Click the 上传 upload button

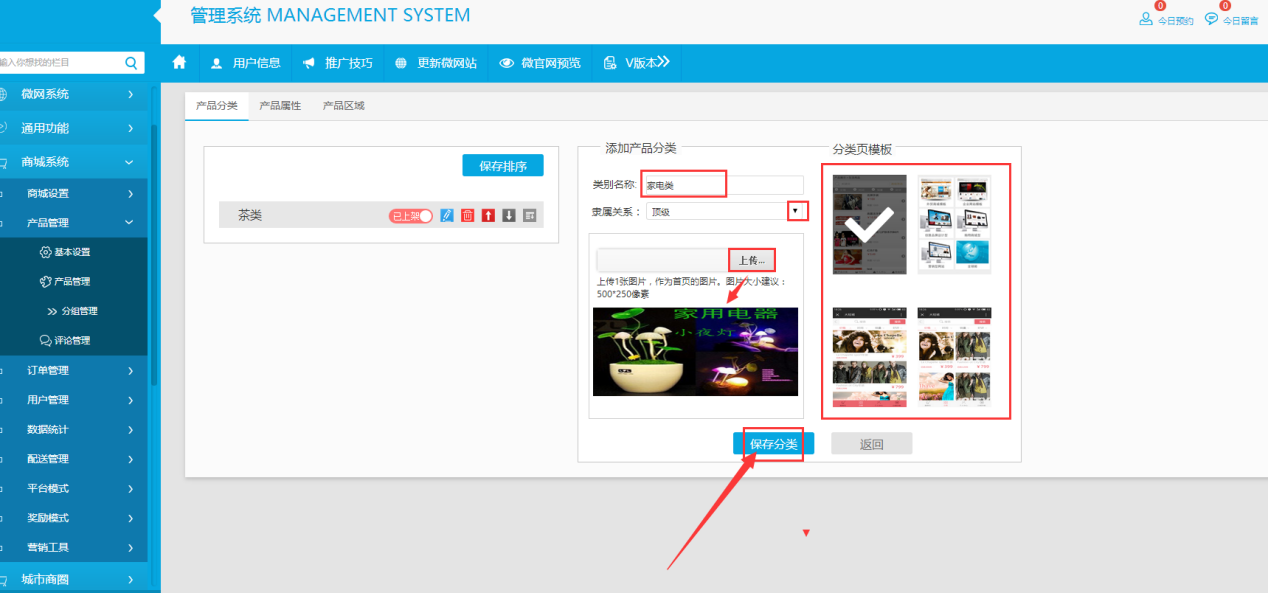click(x=752, y=260)
